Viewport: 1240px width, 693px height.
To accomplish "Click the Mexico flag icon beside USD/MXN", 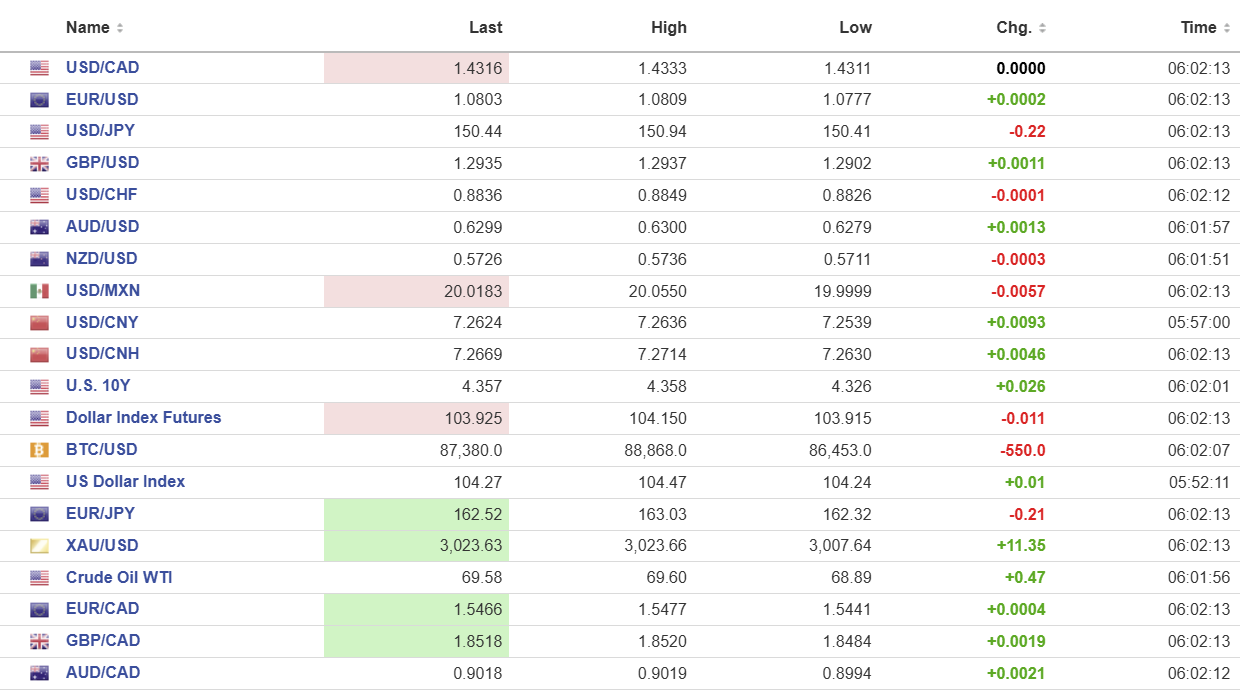I will click(x=39, y=291).
